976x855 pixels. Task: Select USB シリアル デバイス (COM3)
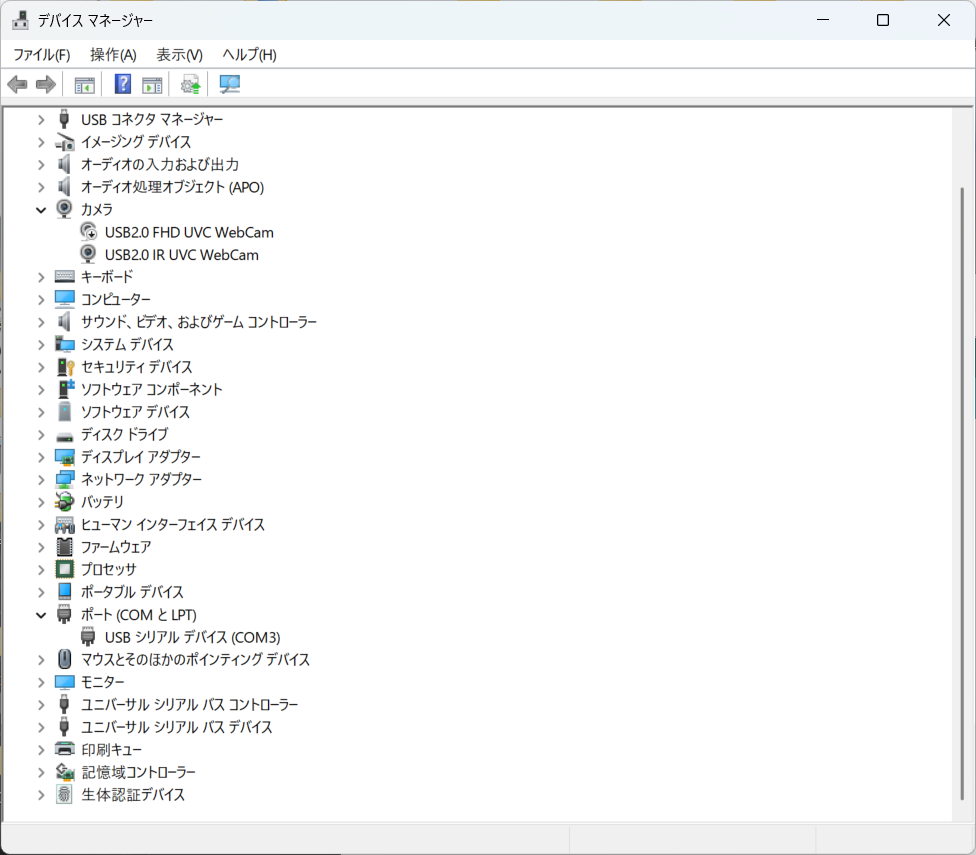(192, 637)
